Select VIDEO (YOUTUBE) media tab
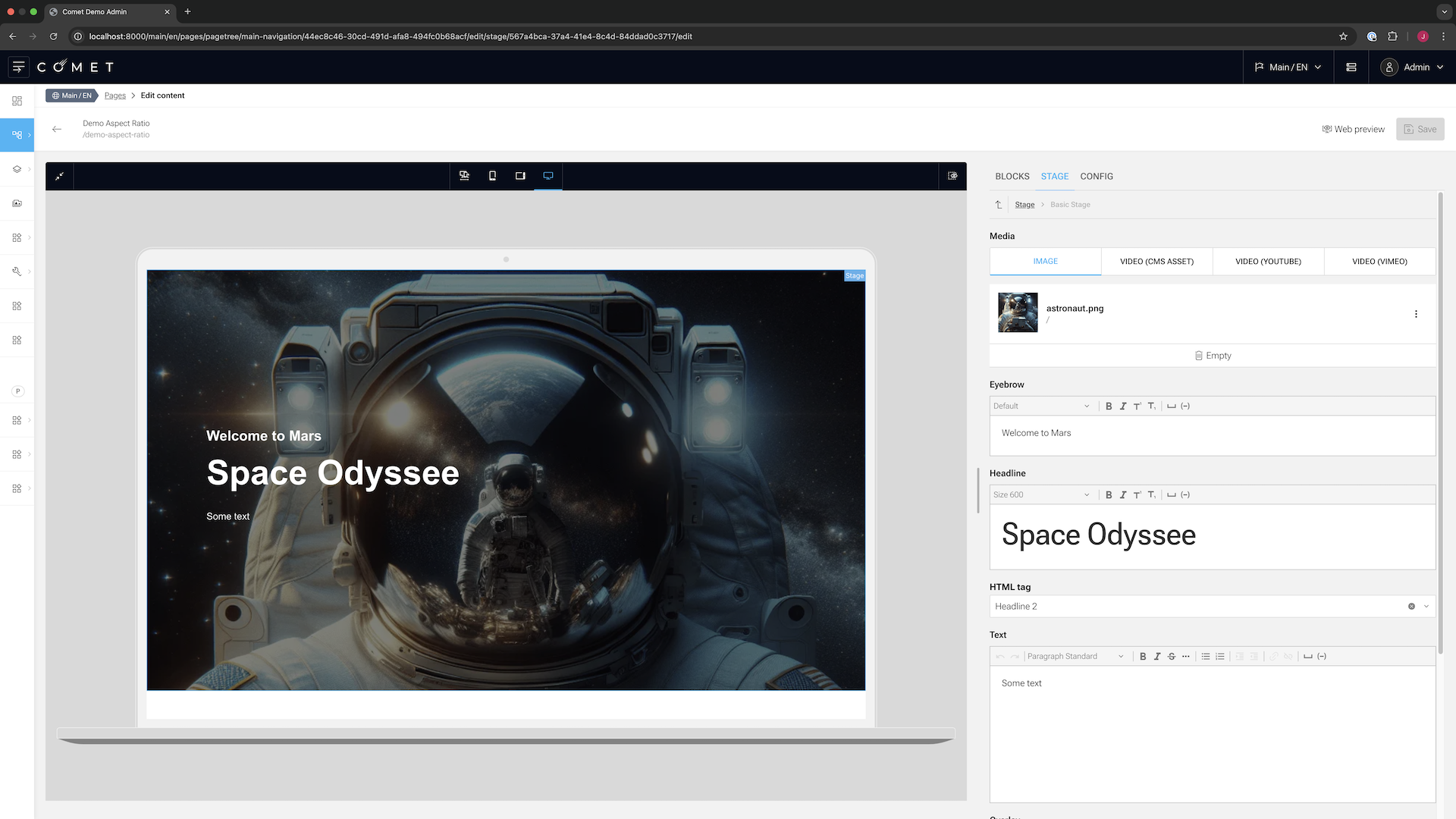The height and width of the screenshot is (819, 1456). 1268,262
